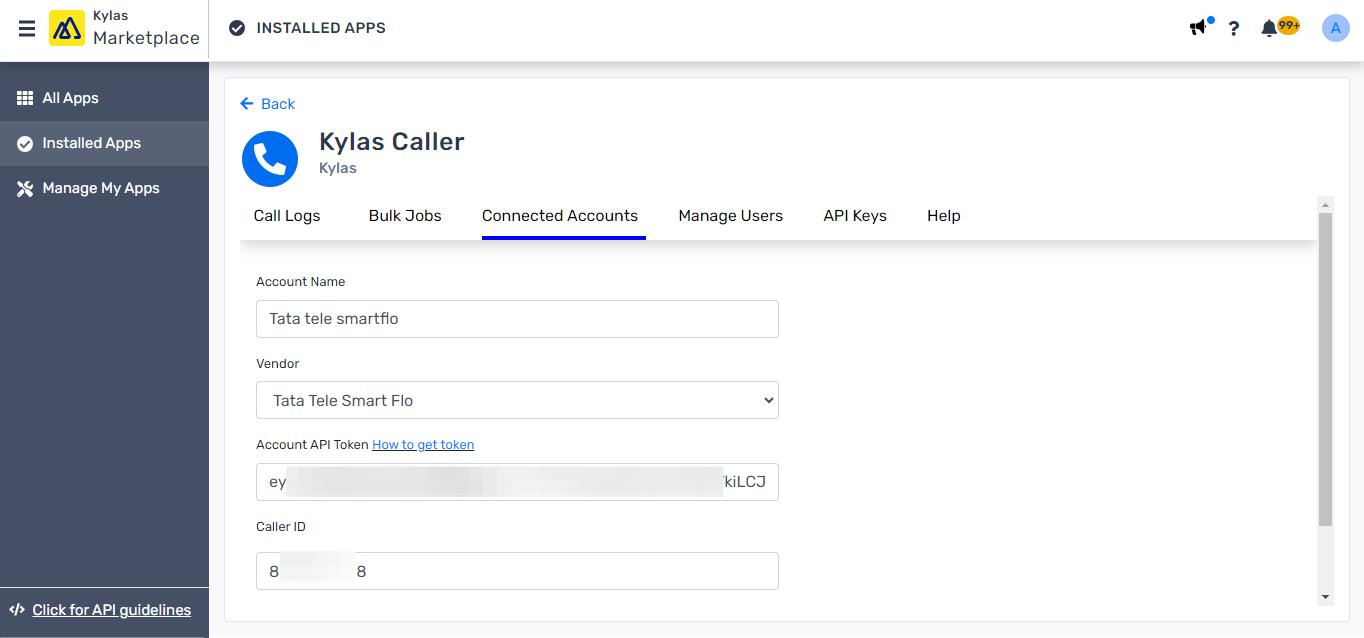This screenshot has width=1364, height=638.
Task: Click the Kylas Caller app title
Action: pyautogui.click(x=392, y=142)
